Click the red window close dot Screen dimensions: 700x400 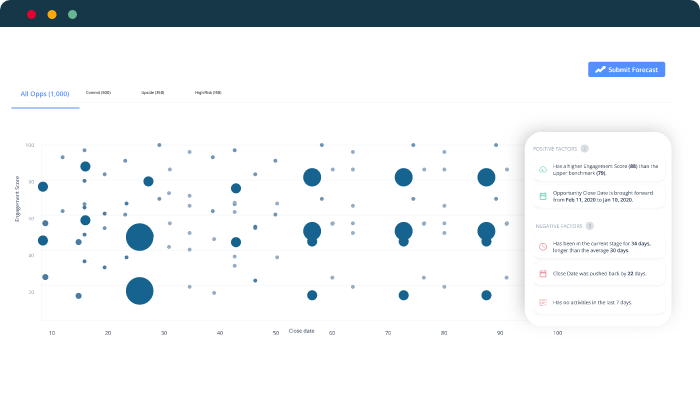point(32,14)
